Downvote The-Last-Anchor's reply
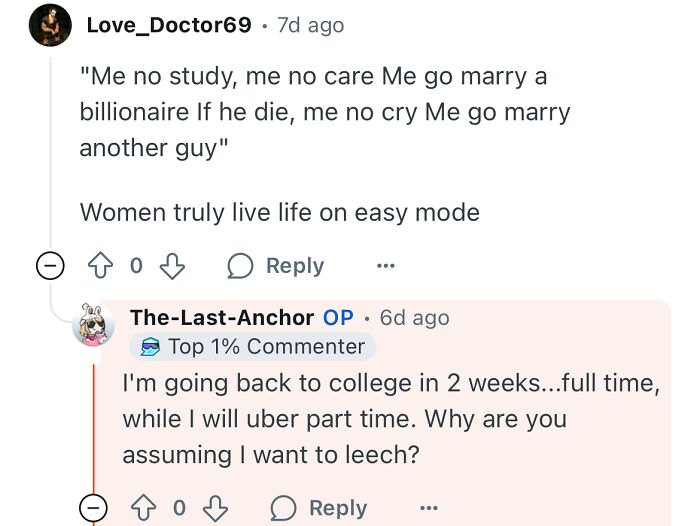This screenshot has height=526, width=700. (215, 508)
